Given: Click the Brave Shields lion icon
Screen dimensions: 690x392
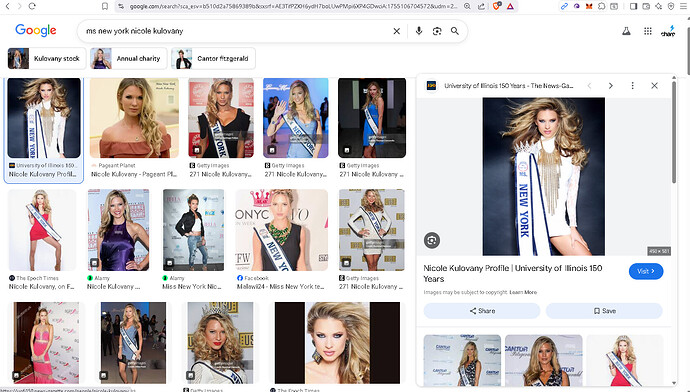Looking at the screenshot, I should click(x=496, y=6).
